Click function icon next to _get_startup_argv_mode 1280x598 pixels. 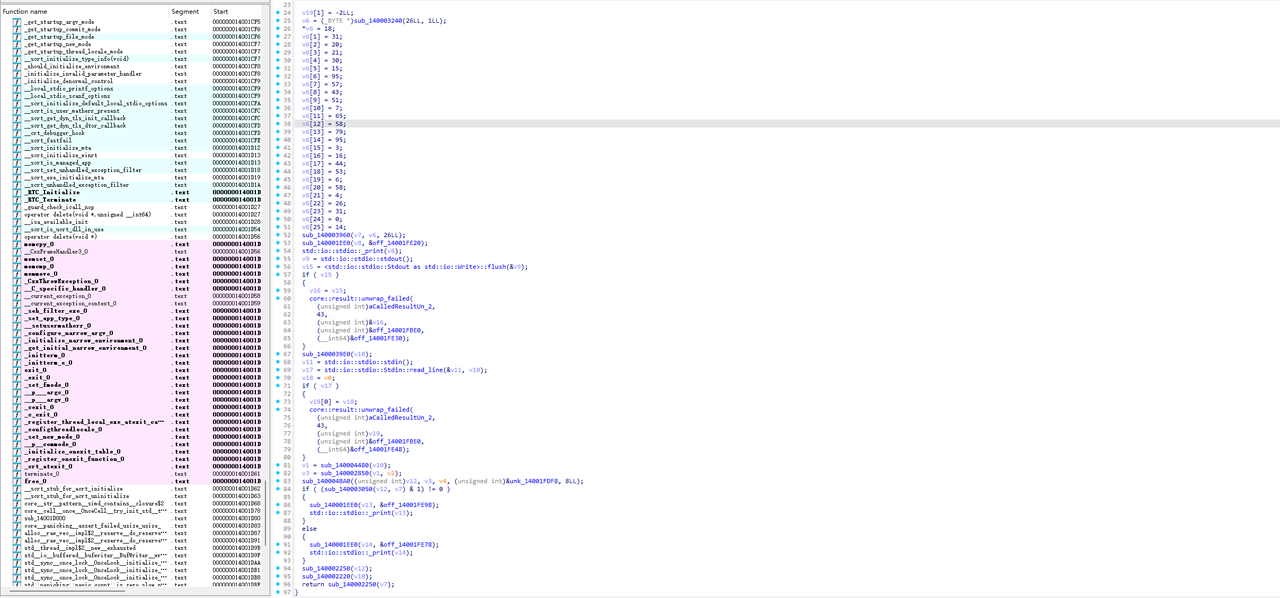(17, 22)
